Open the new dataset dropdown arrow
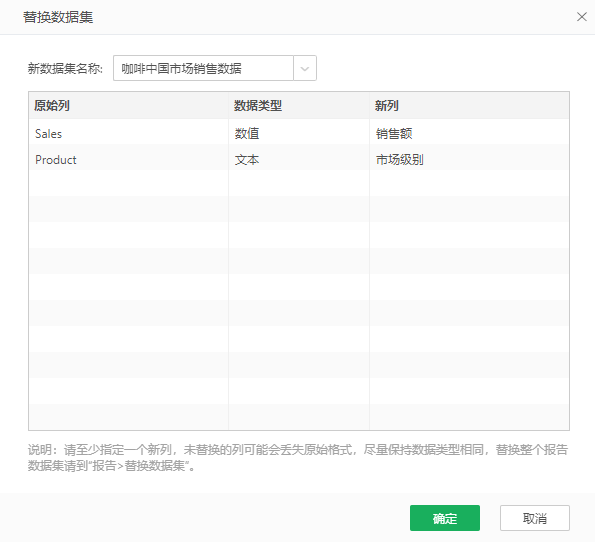 pos(305,68)
